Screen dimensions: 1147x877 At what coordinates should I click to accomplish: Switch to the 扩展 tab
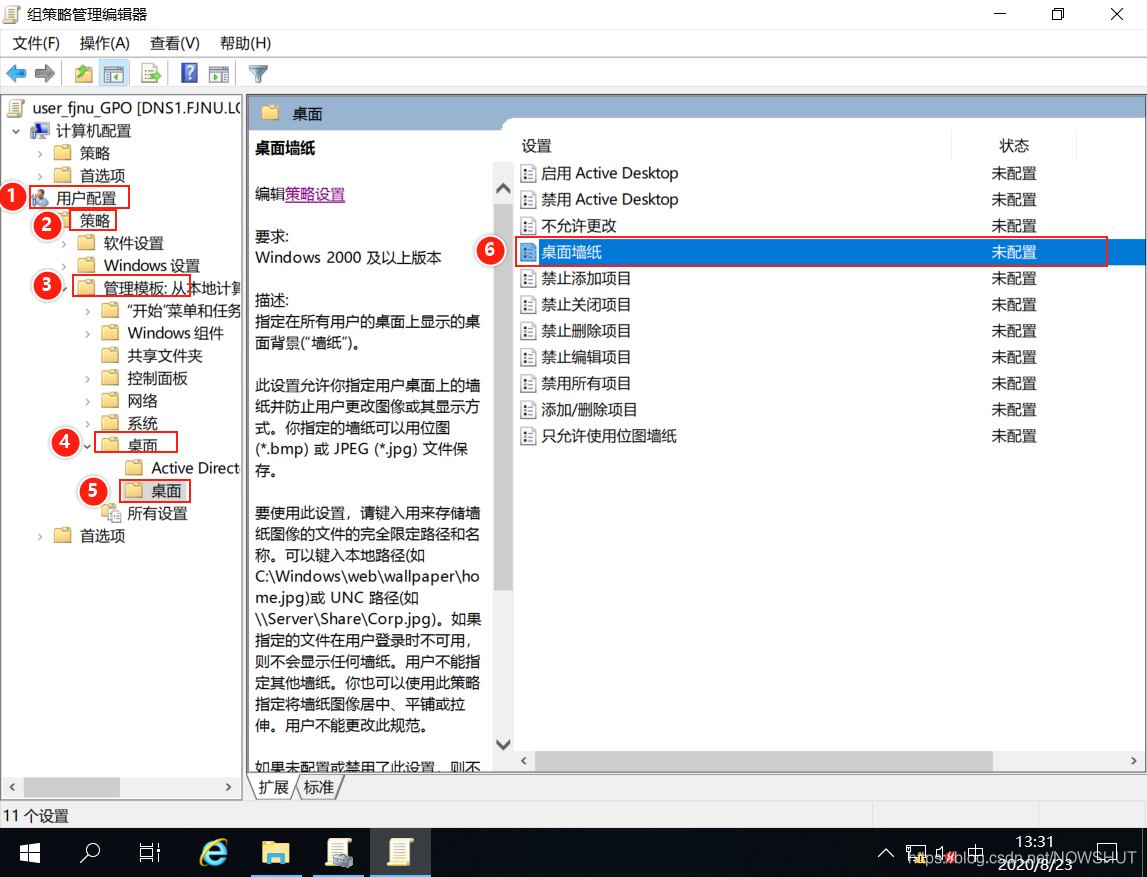click(x=274, y=787)
